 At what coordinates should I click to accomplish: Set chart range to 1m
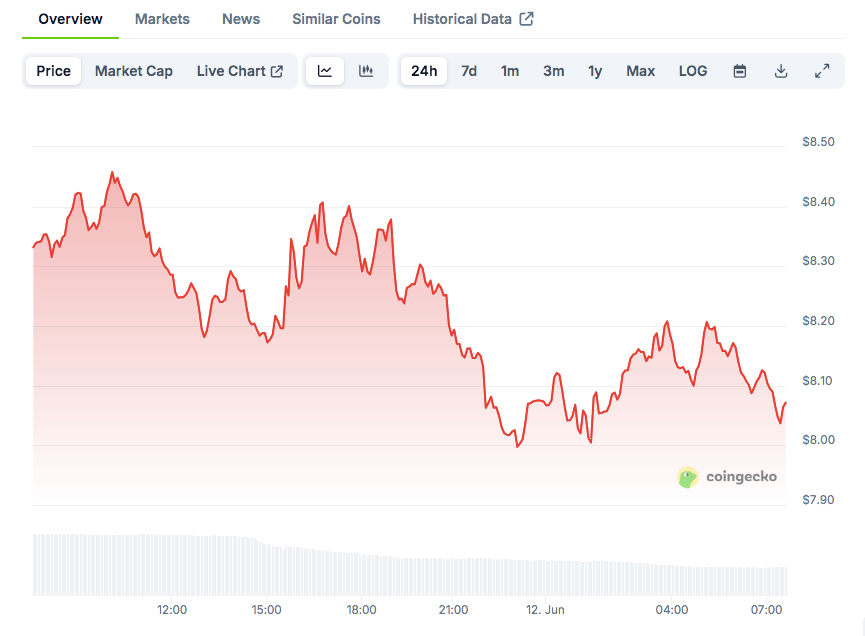click(510, 71)
